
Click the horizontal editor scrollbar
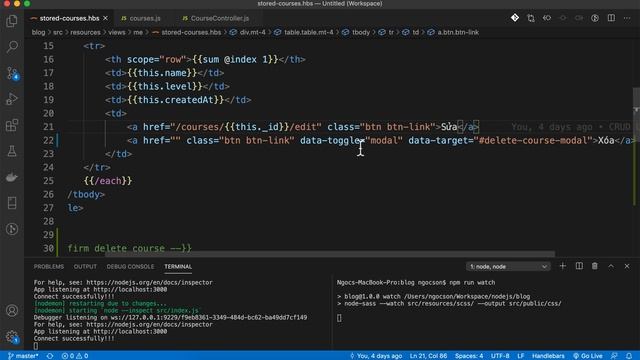click(x=330, y=254)
